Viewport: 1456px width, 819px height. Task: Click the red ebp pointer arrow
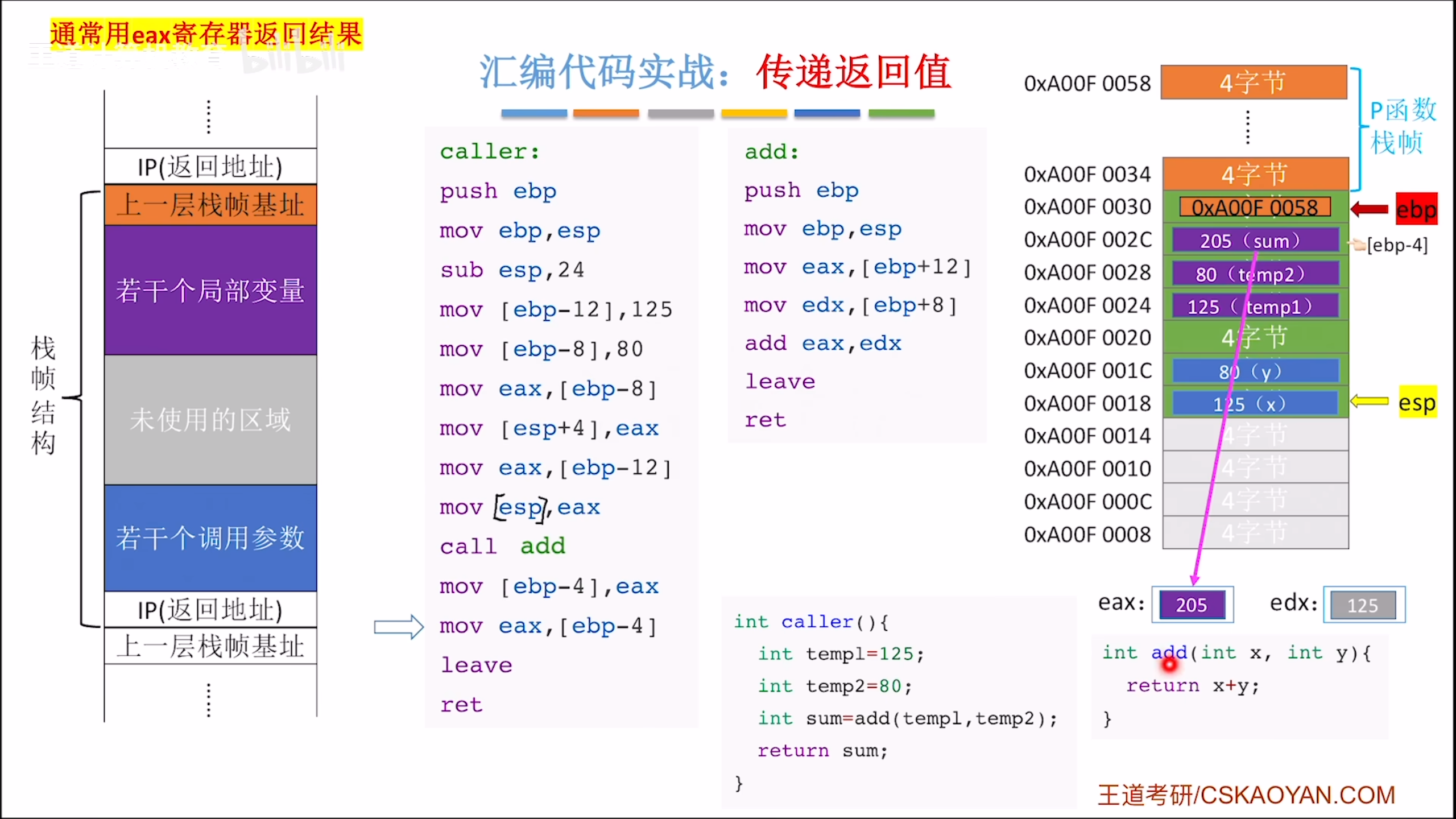click(x=1370, y=209)
